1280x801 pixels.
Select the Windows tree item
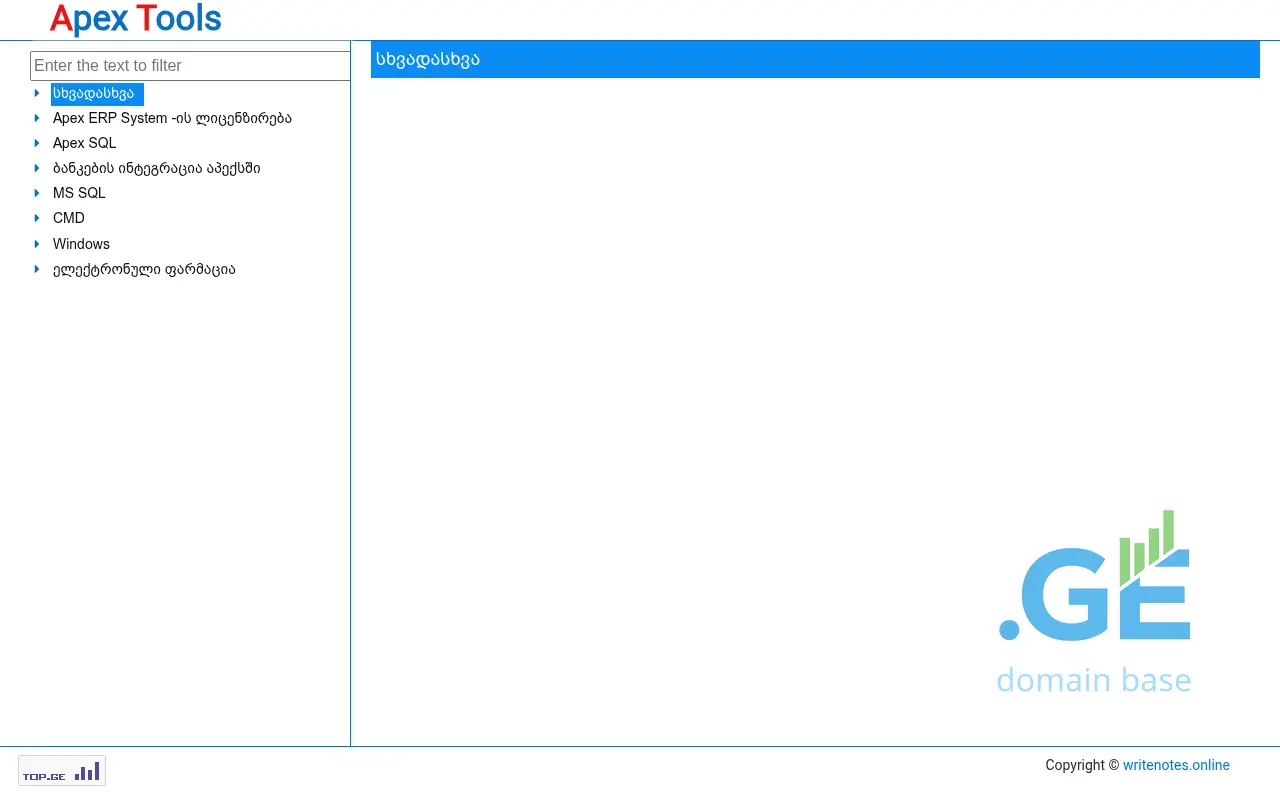point(81,244)
